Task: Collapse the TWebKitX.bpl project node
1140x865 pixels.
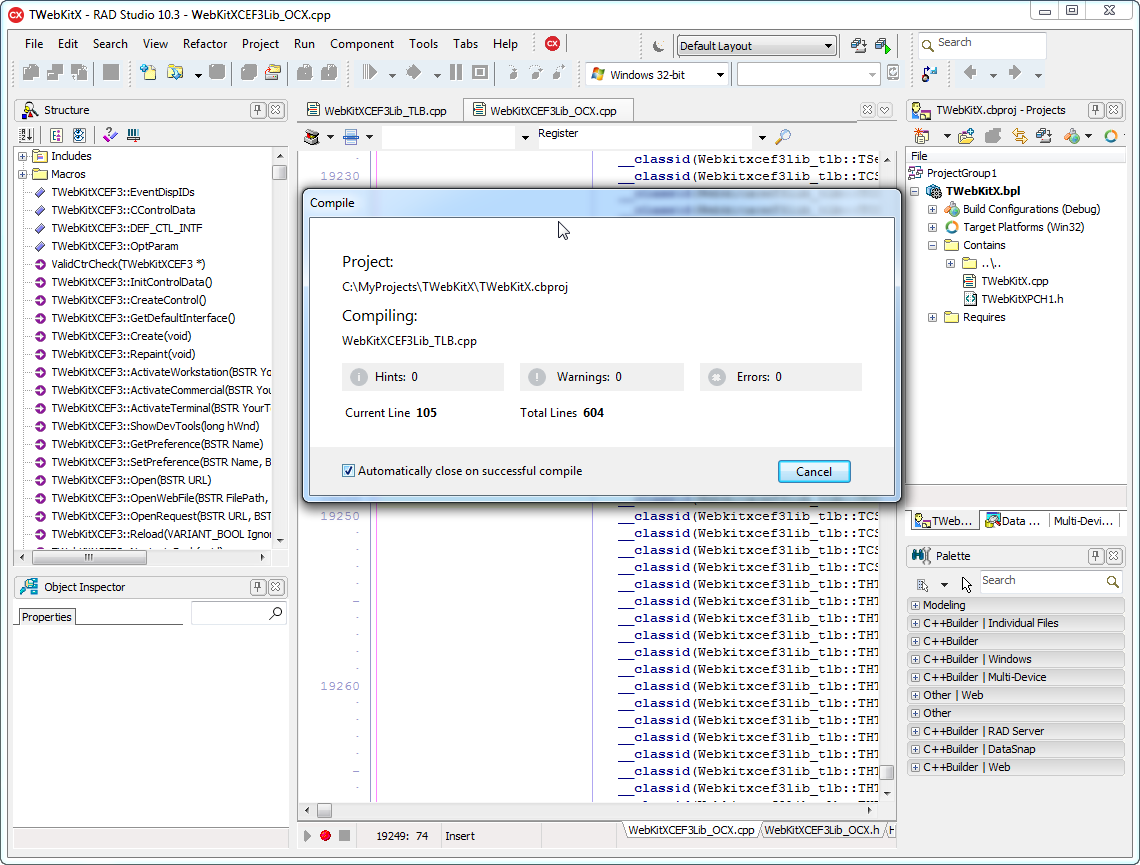Action: click(915, 191)
